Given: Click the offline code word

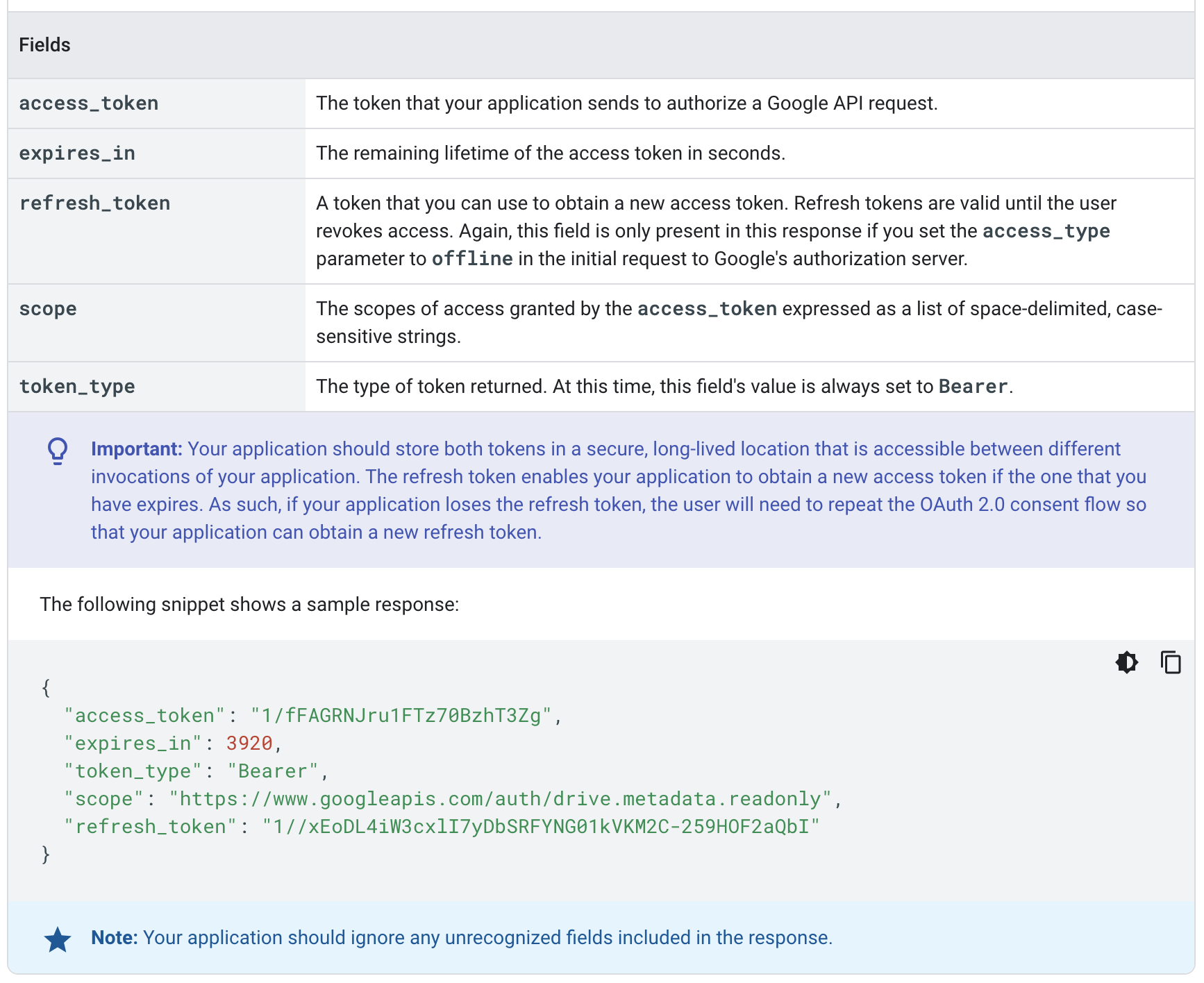Looking at the screenshot, I should (472, 259).
